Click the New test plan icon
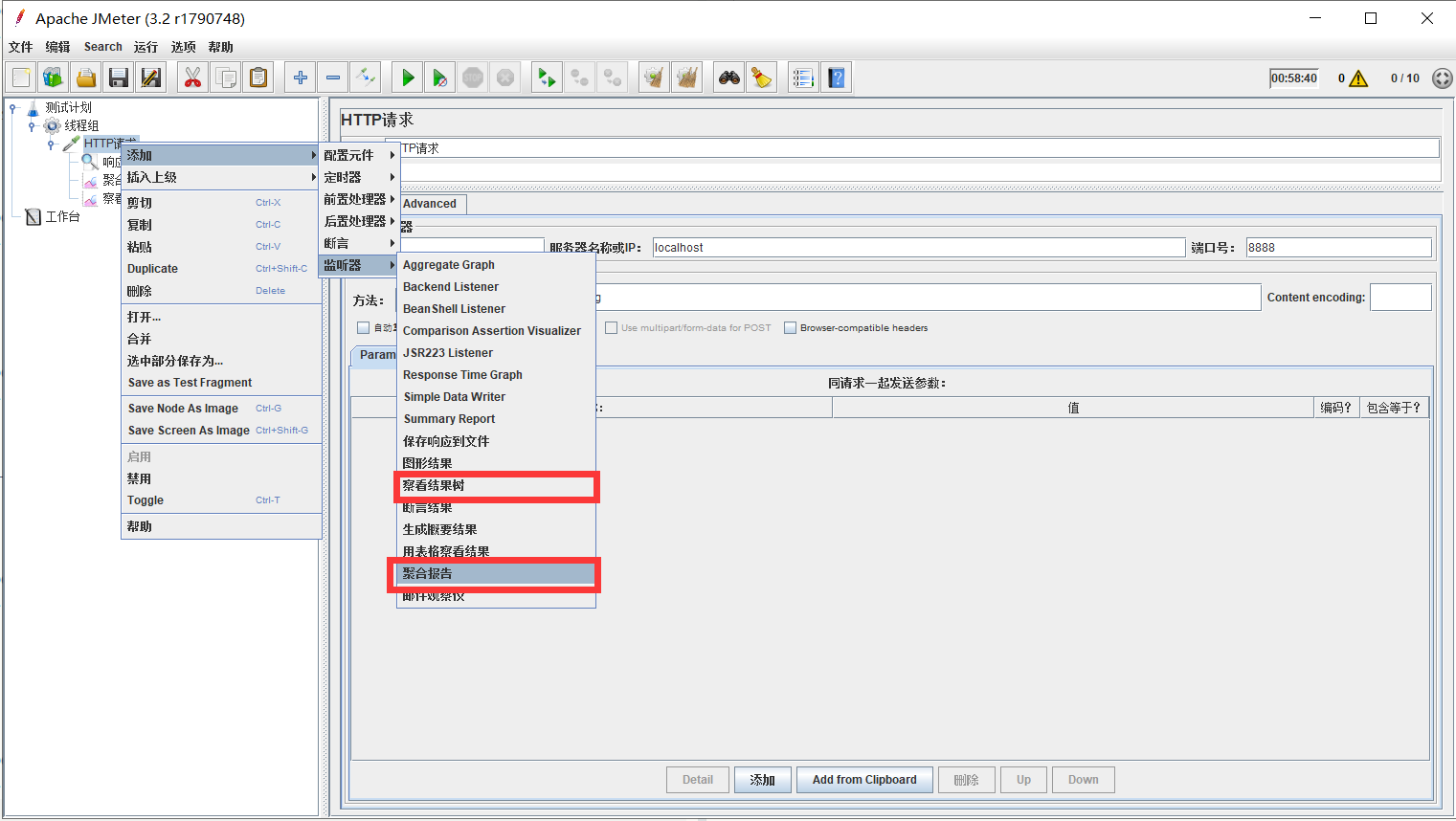Viewport: 1456px width, 821px height. 21,78
